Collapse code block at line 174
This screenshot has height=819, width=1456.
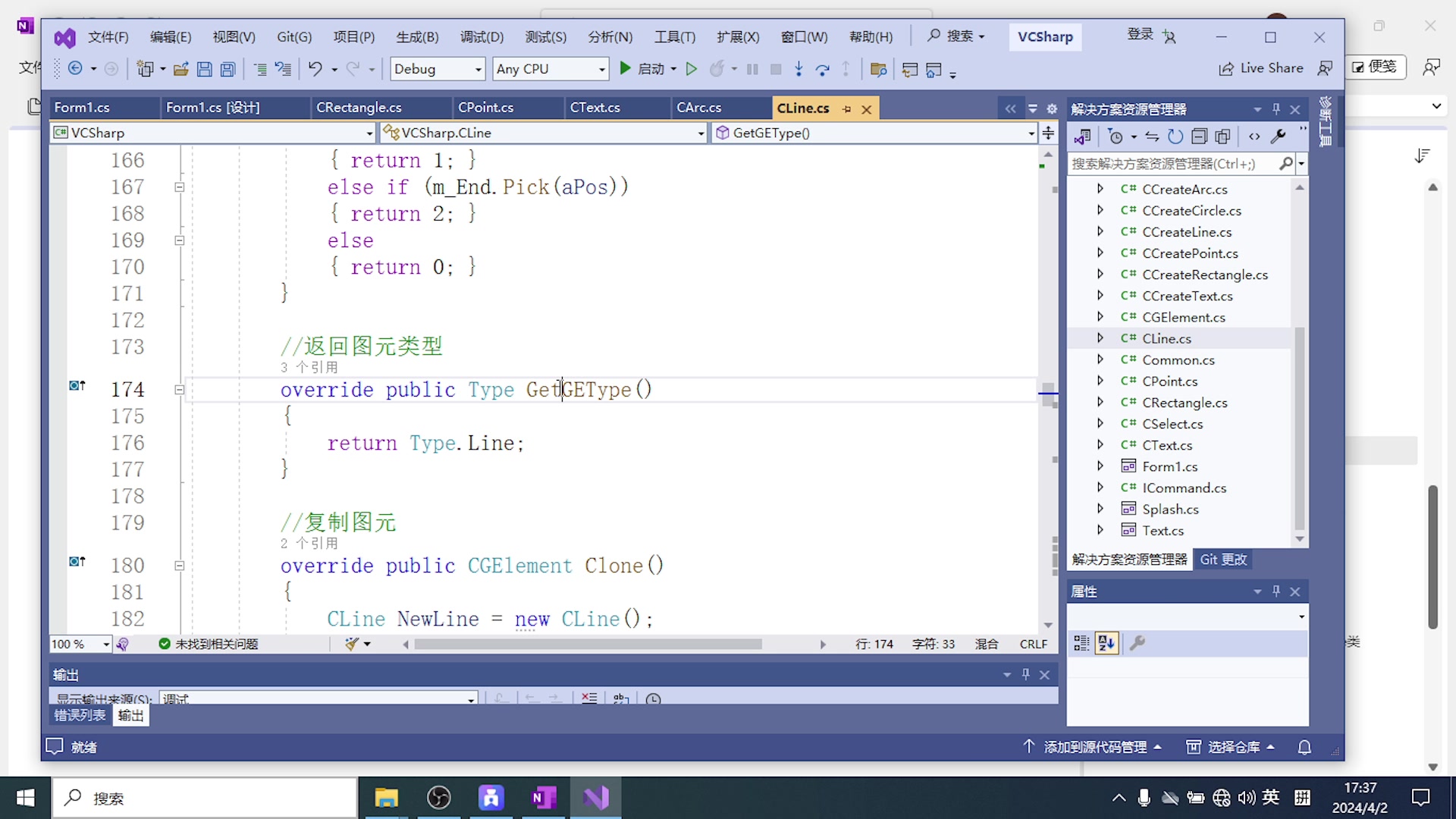click(180, 390)
